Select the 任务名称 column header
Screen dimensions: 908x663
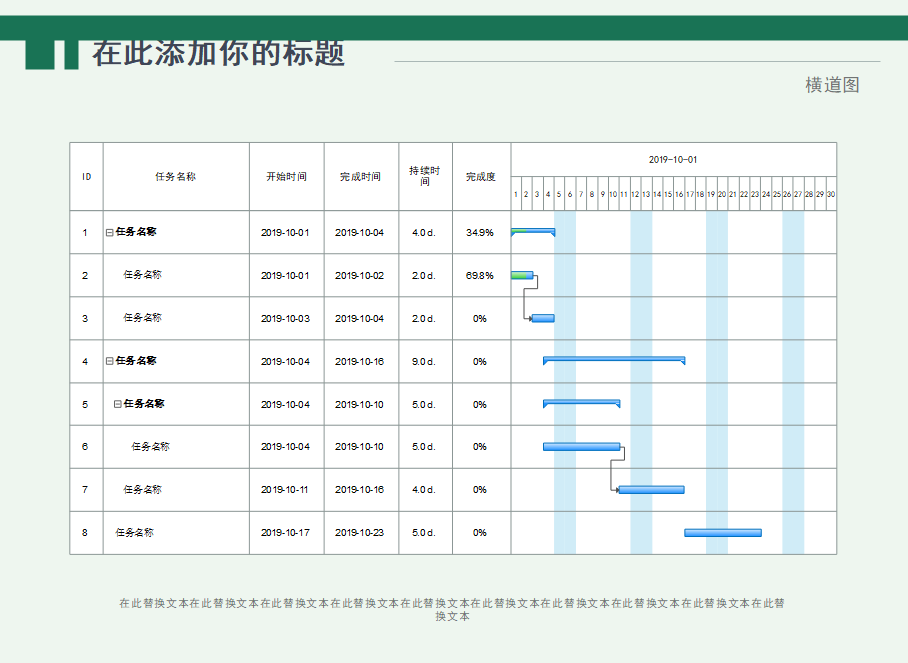click(176, 177)
